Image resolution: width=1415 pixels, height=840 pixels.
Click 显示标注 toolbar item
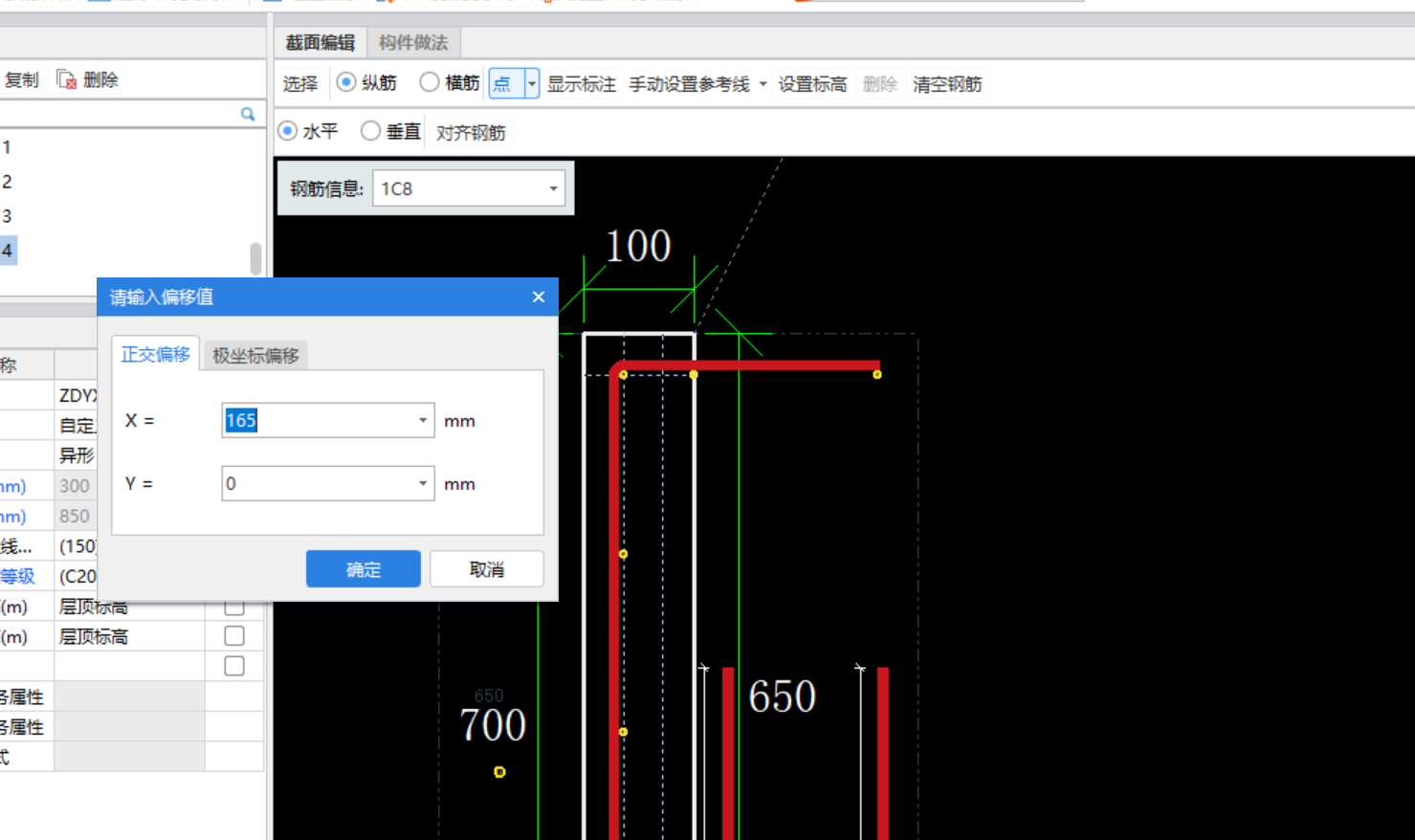click(x=582, y=84)
